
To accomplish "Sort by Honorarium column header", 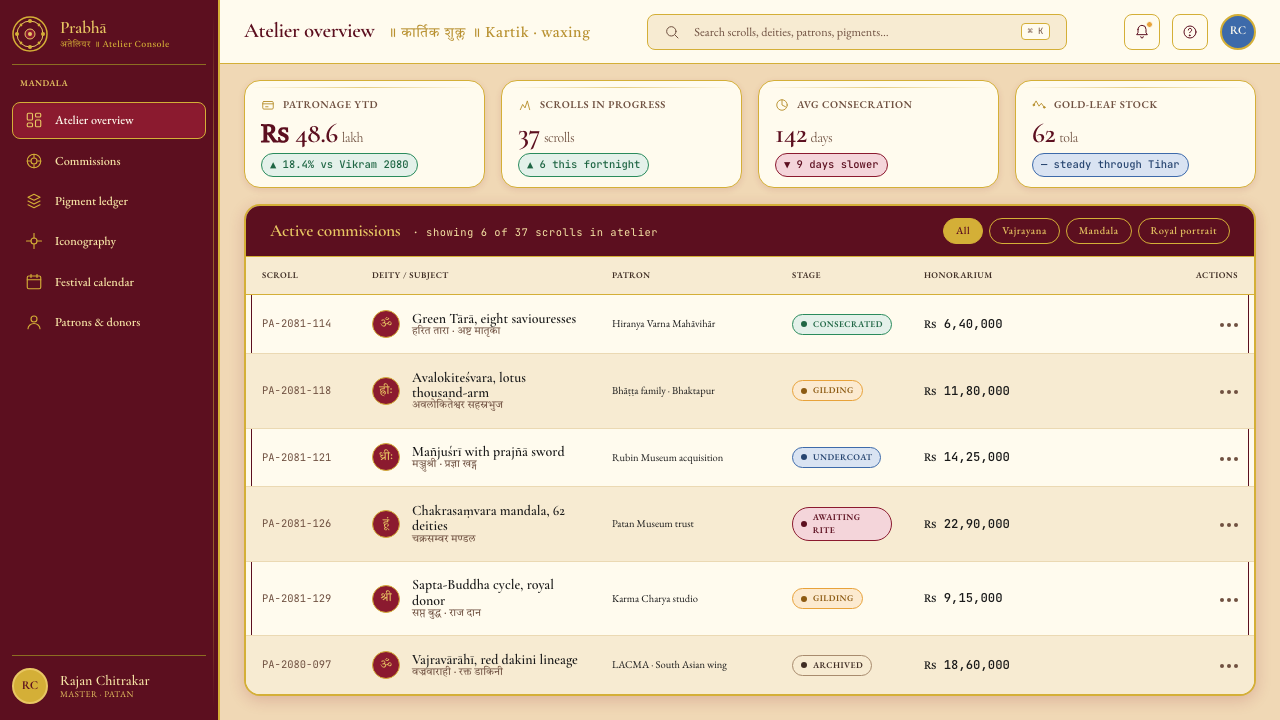I will point(958,275).
